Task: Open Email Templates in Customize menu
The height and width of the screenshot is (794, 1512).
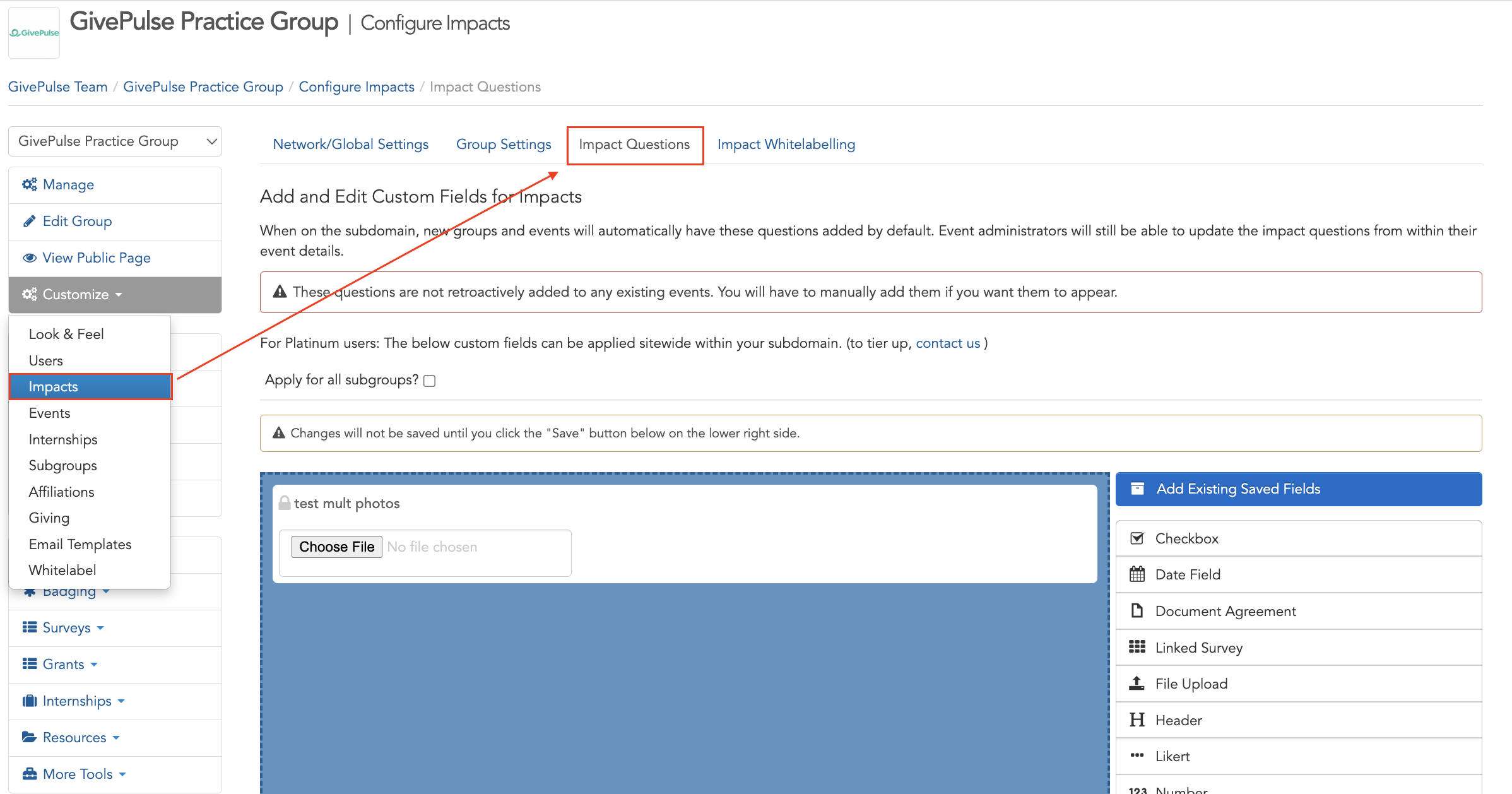Action: (x=90, y=544)
